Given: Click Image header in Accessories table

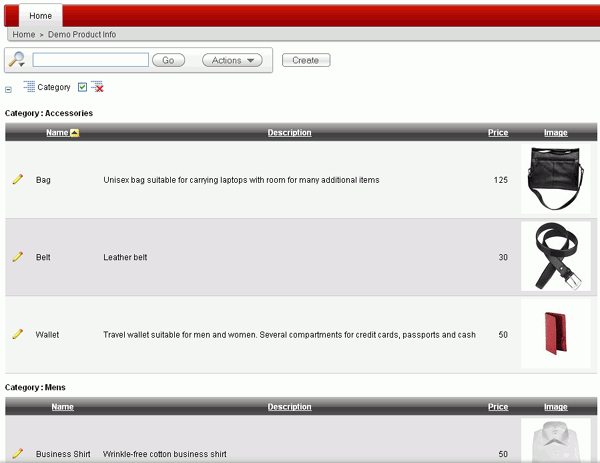Looking at the screenshot, I should (x=556, y=132).
